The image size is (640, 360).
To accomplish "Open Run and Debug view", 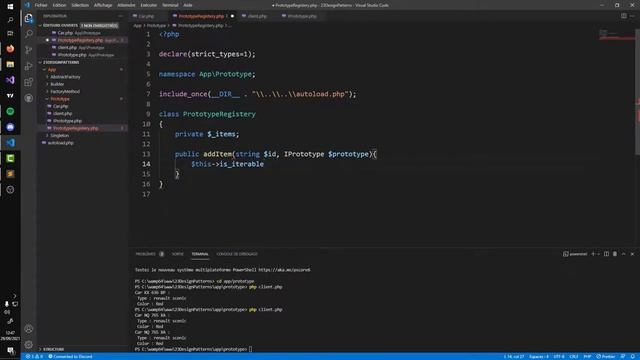I will click(29, 66).
